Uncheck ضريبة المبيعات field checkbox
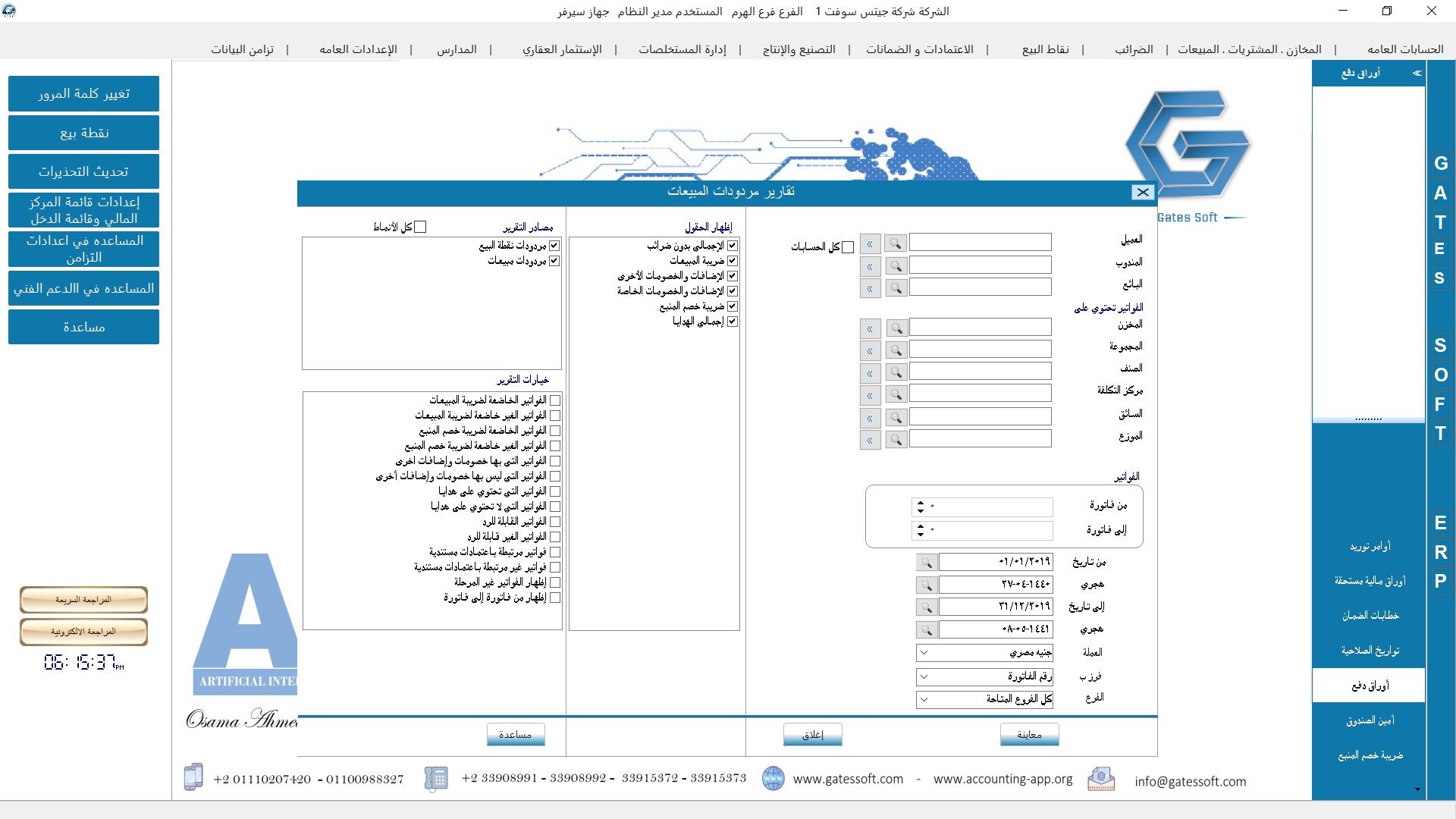 click(x=733, y=261)
